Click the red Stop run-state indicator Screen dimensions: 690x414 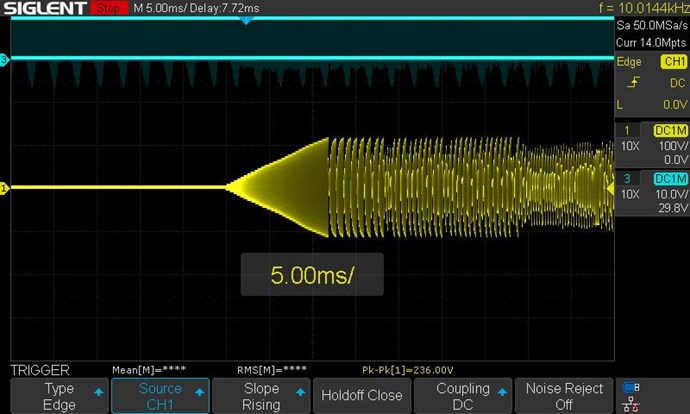click(x=109, y=8)
